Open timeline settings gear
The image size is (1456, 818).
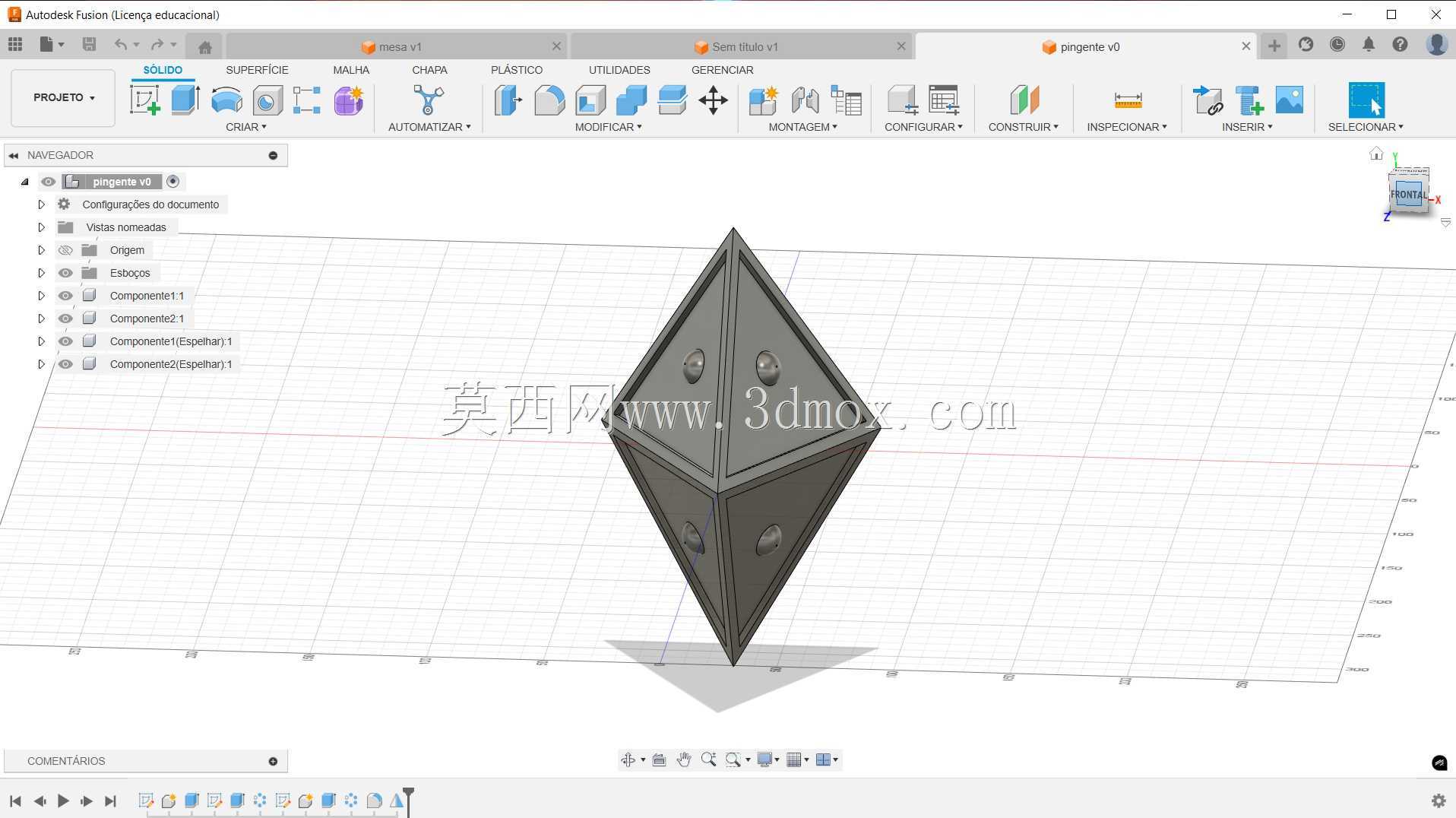(x=1439, y=801)
